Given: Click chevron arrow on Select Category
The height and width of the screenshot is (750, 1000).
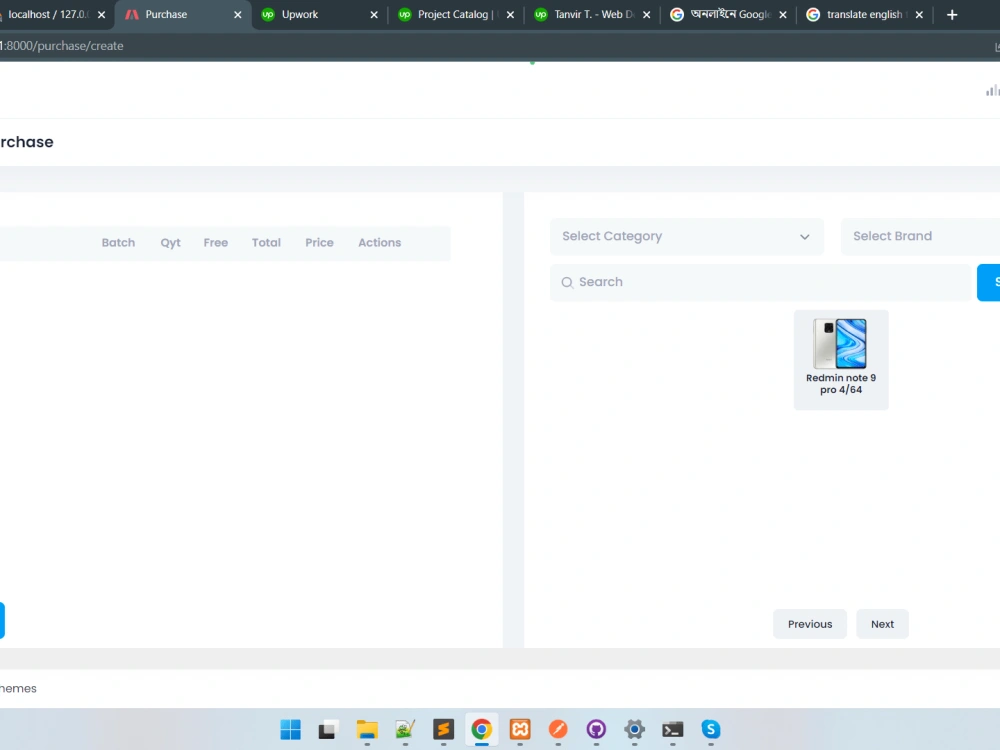Looking at the screenshot, I should [x=804, y=237].
